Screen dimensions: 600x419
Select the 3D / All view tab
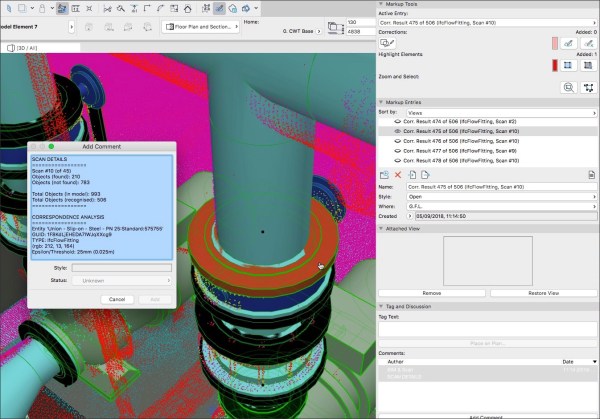27,47
